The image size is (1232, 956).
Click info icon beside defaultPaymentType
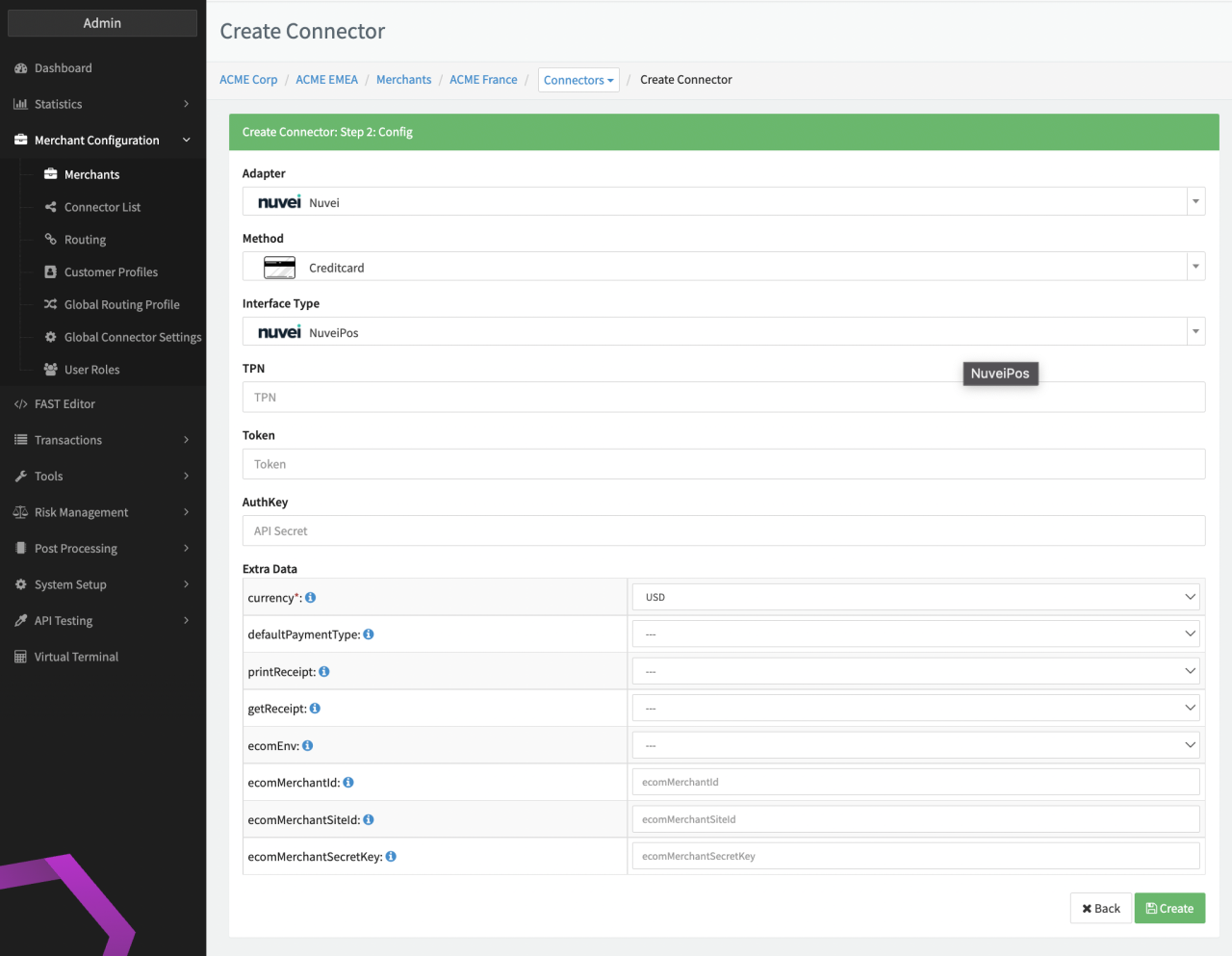369,634
